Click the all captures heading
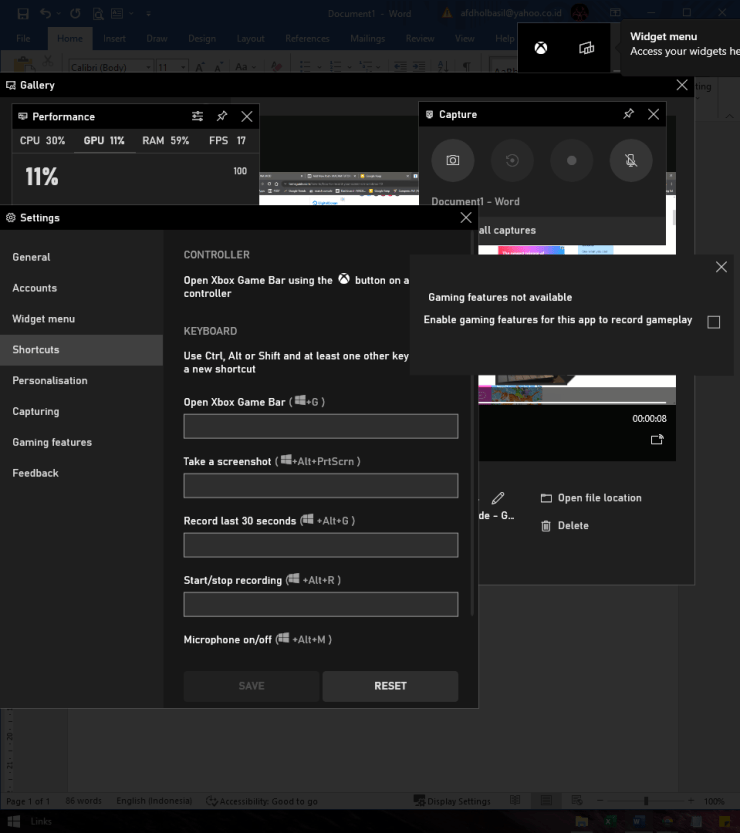The width and height of the screenshot is (740, 833). [507, 230]
